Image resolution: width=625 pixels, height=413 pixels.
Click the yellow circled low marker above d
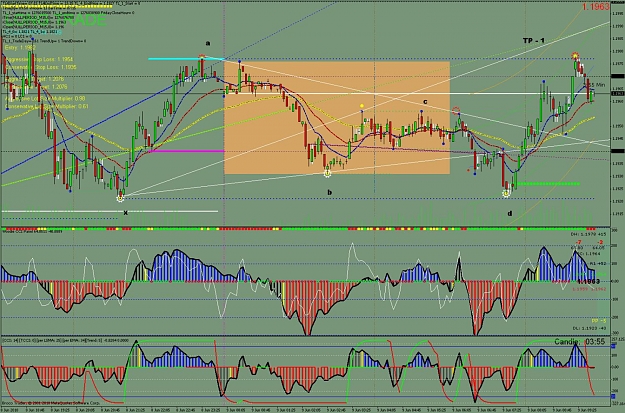point(506,194)
